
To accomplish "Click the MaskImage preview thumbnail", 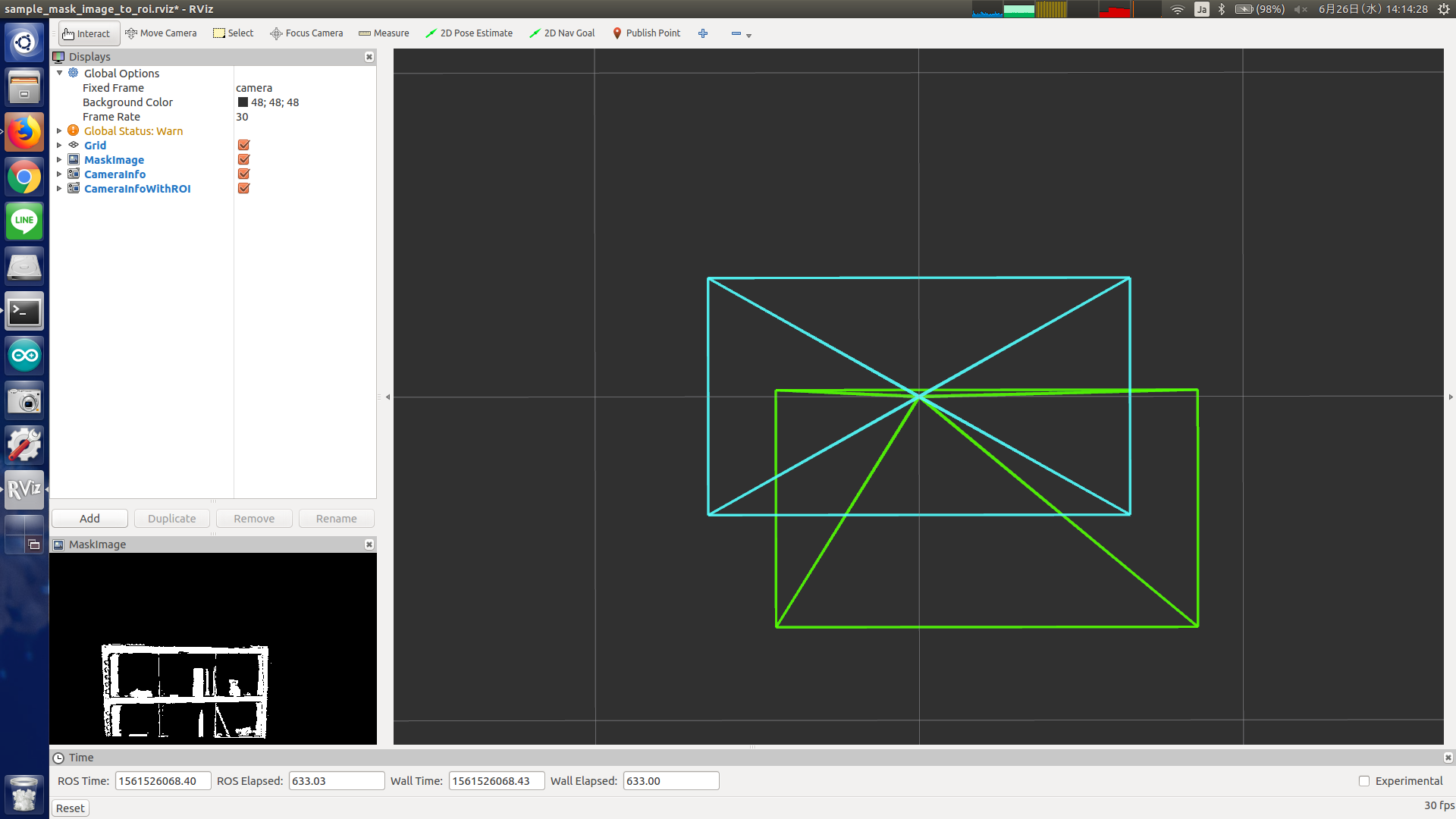I will tap(213, 649).
